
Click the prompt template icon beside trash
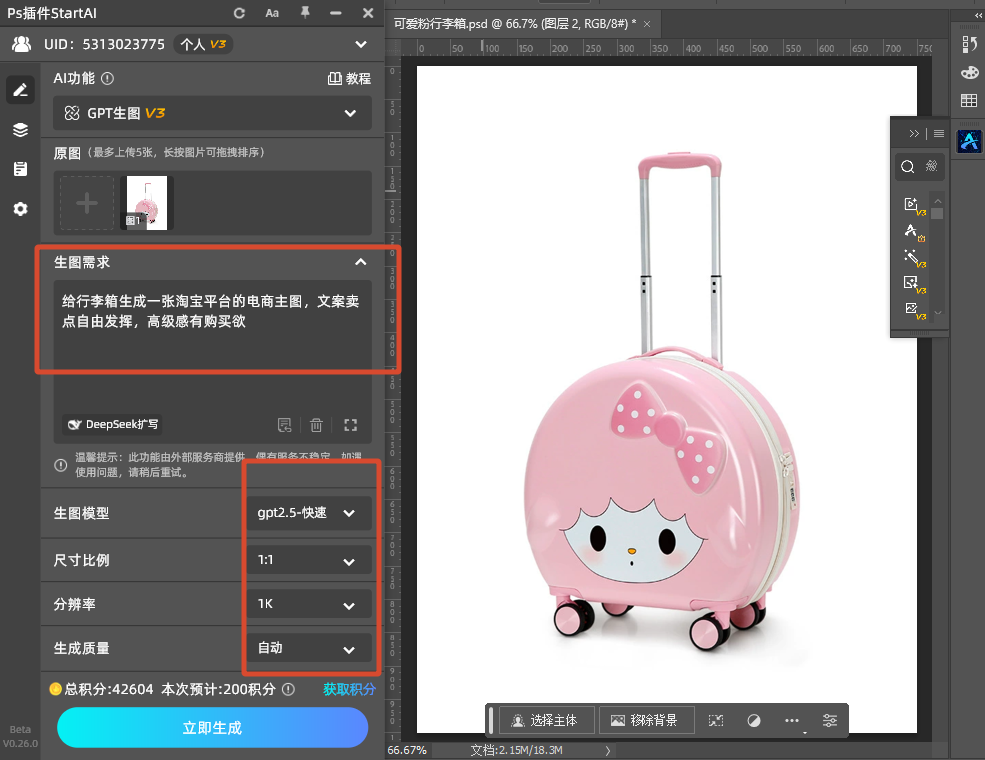285,425
